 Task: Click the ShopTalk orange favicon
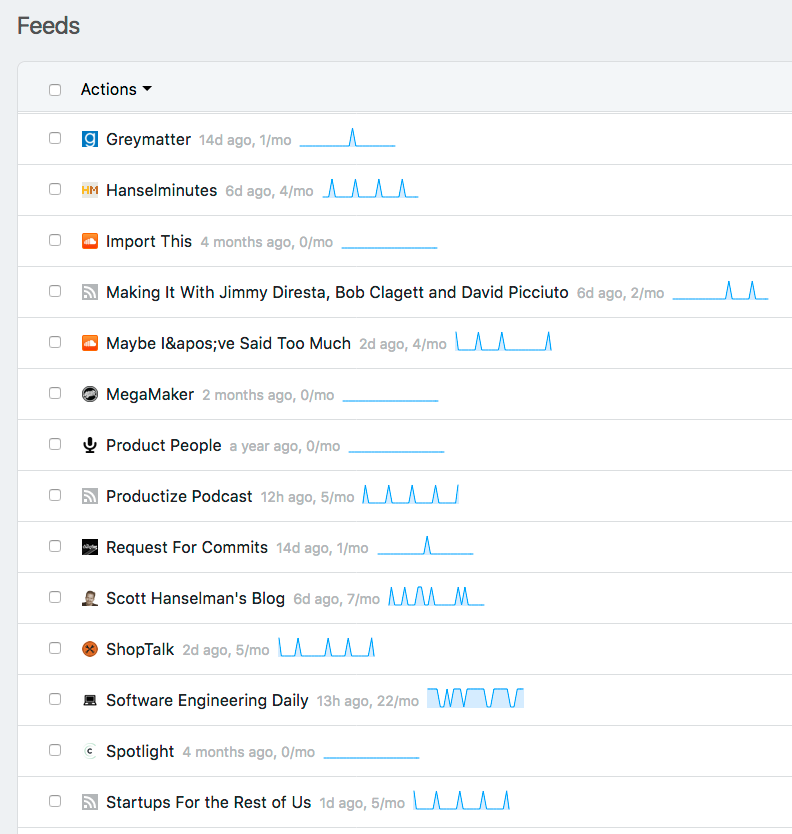tap(90, 649)
